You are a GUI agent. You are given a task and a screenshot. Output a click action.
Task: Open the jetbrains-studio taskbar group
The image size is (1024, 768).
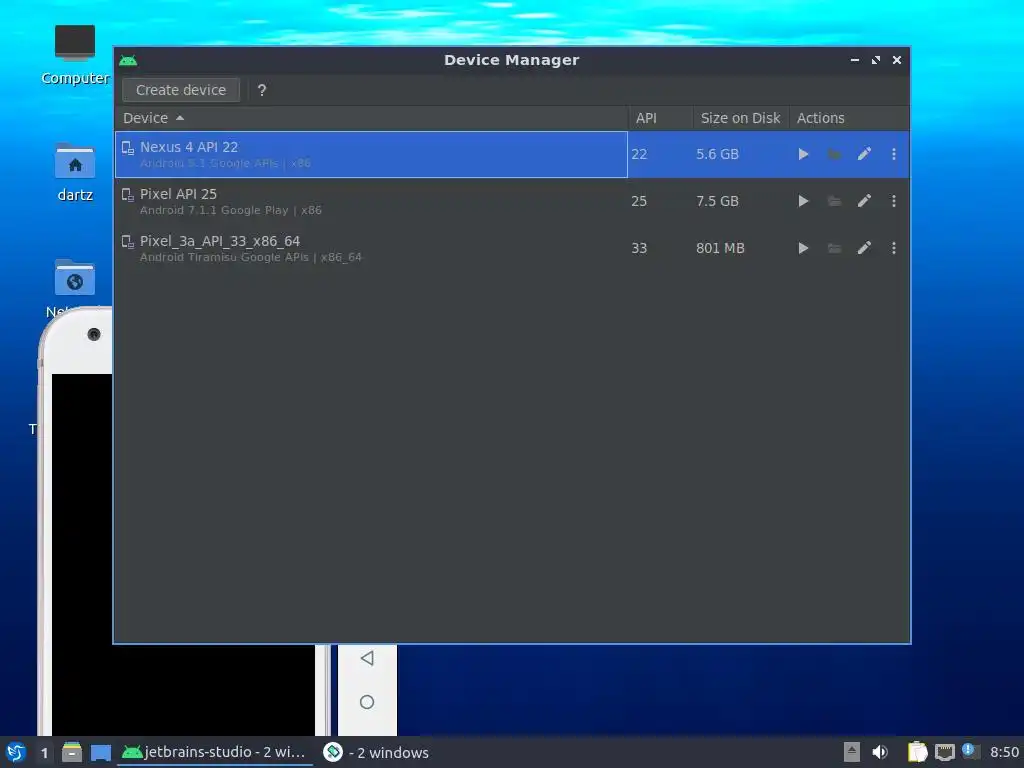(214, 752)
